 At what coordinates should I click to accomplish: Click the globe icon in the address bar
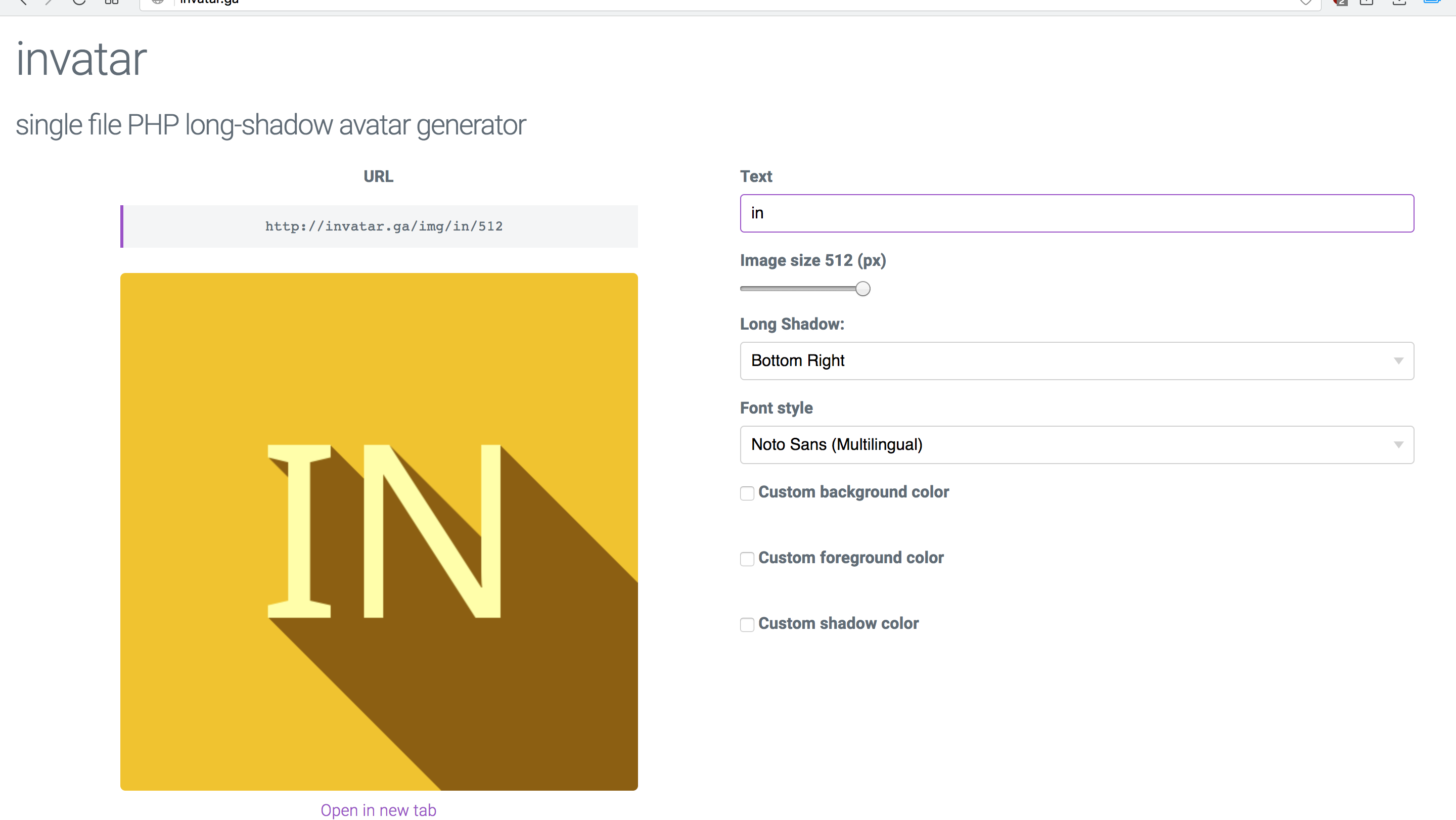tap(158, 2)
